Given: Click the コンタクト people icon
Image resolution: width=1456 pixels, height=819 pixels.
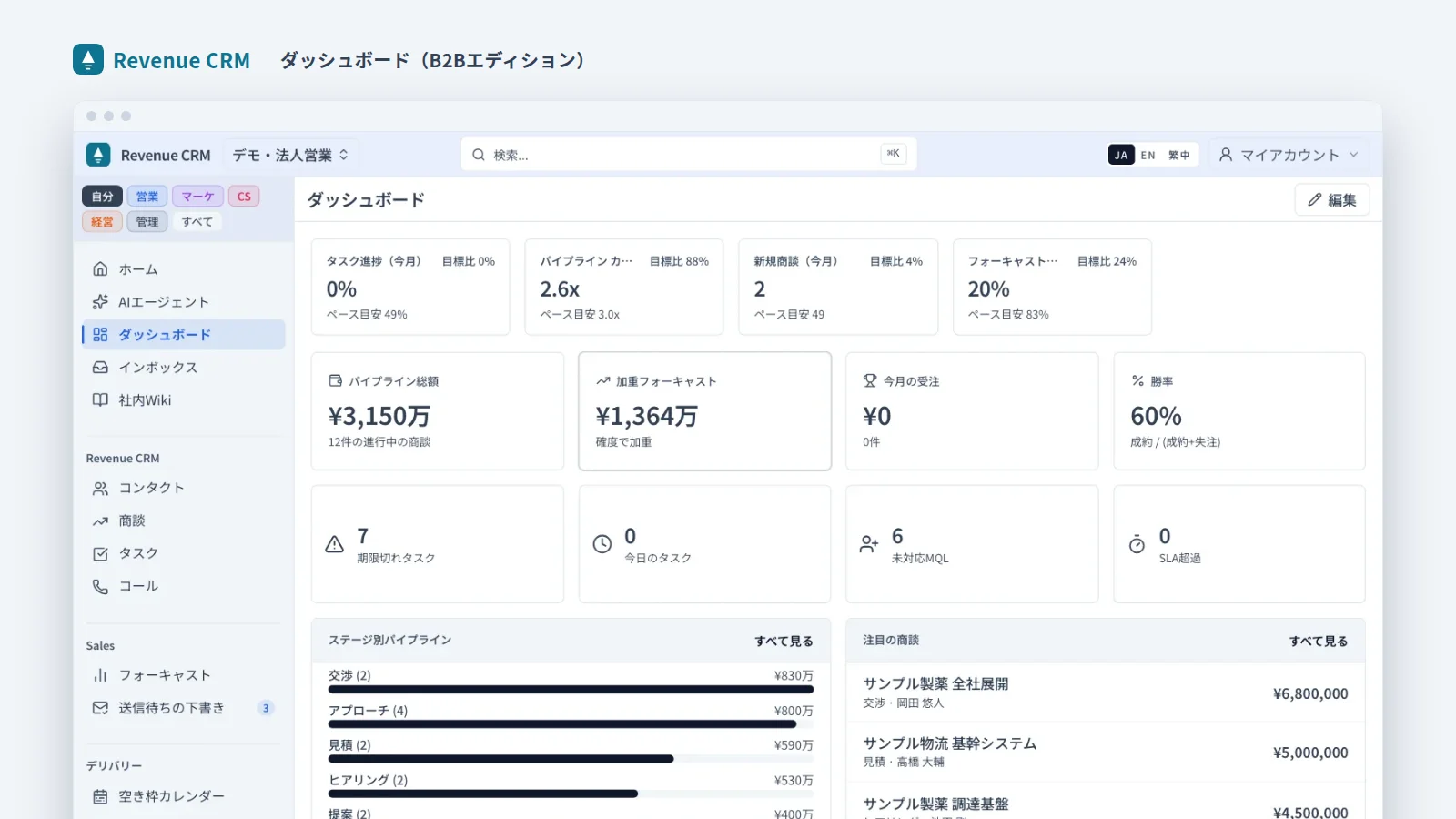Looking at the screenshot, I should 100,489.
